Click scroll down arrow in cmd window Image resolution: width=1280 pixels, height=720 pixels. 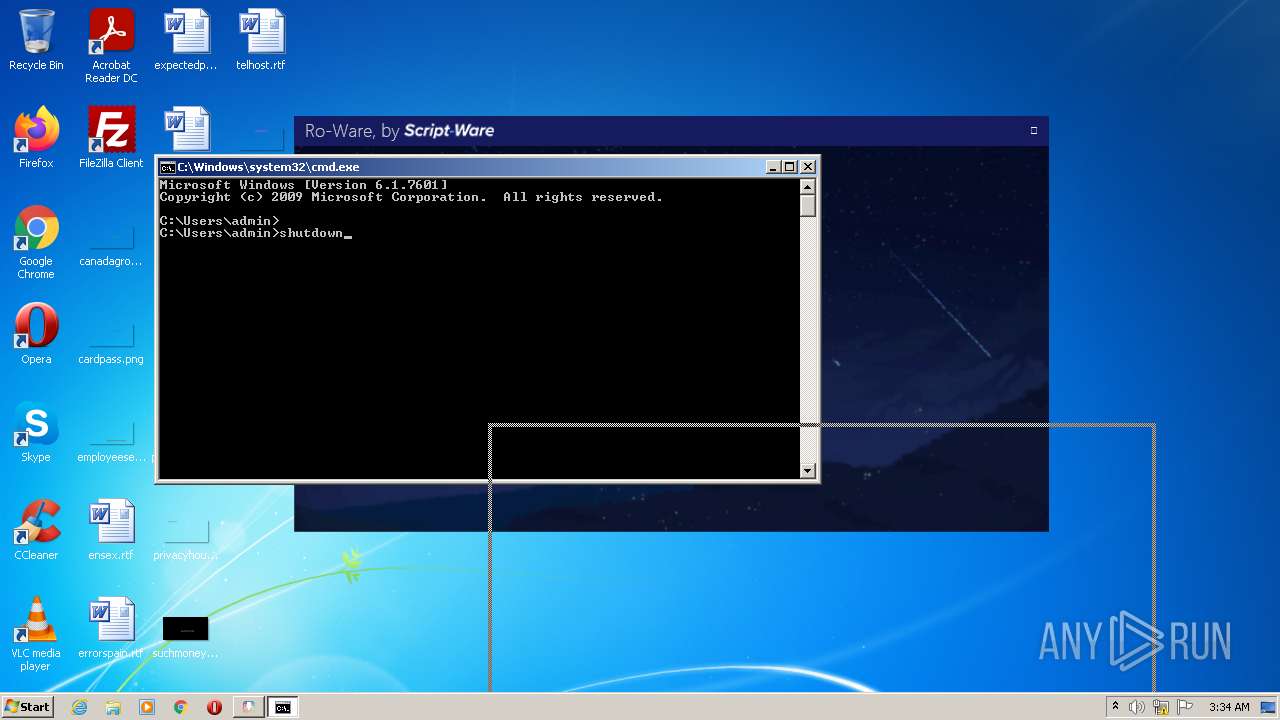coord(808,470)
